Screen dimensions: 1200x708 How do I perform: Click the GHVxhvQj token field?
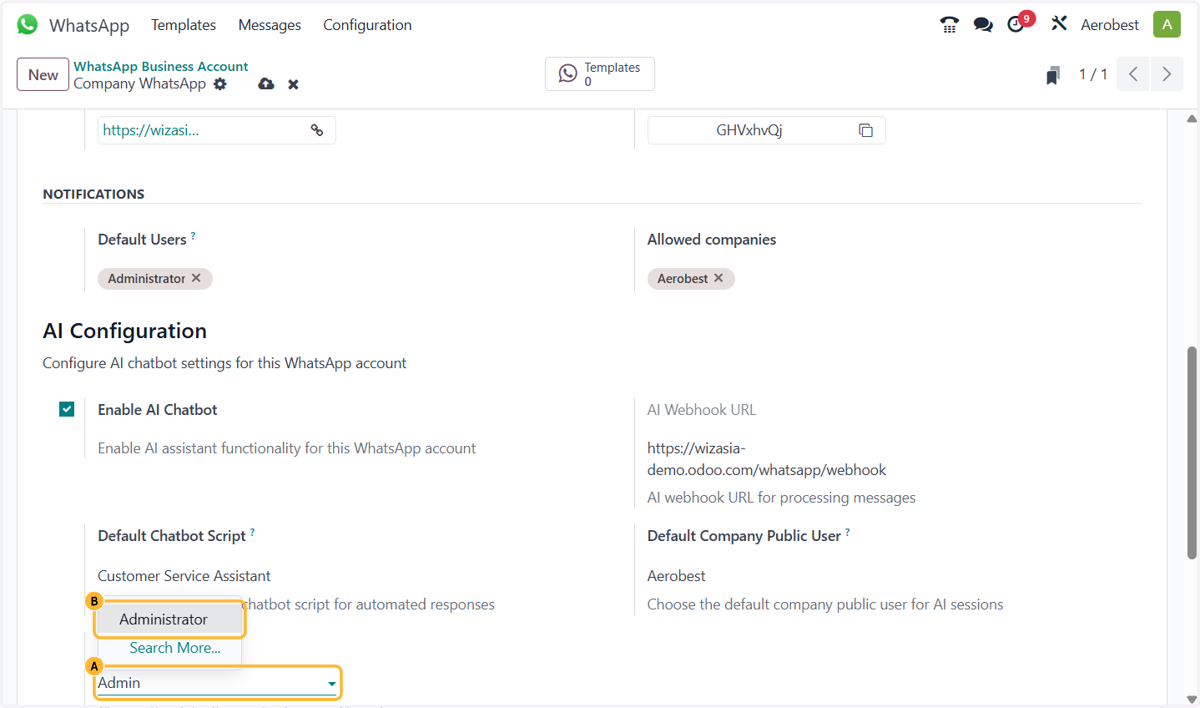coord(766,130)
